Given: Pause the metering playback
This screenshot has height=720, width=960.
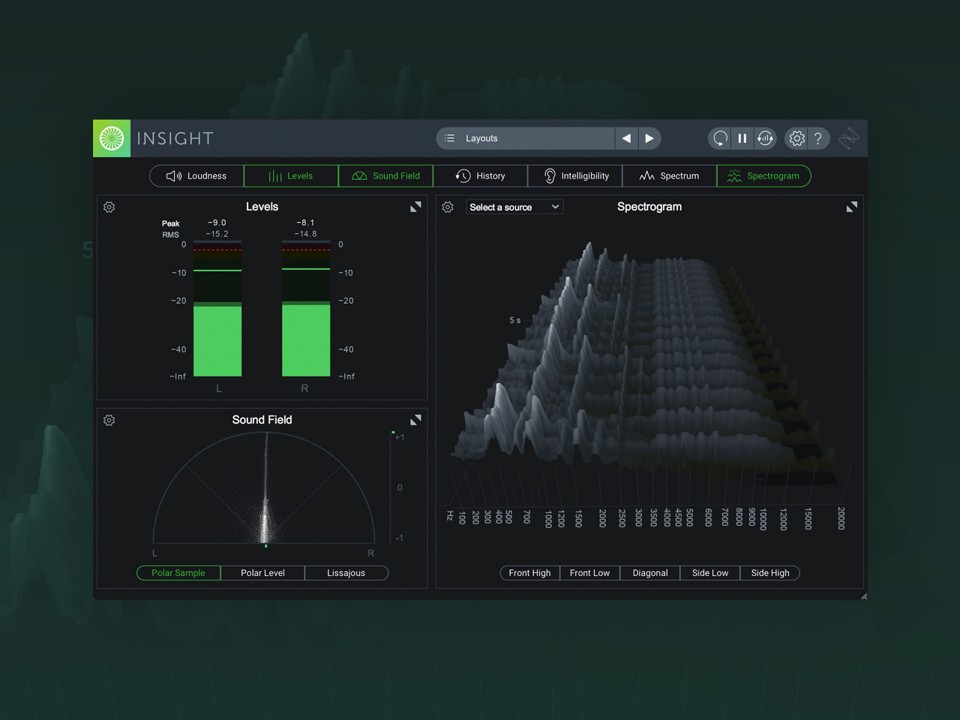Looking at the screenshot, I should coord(742,138).
